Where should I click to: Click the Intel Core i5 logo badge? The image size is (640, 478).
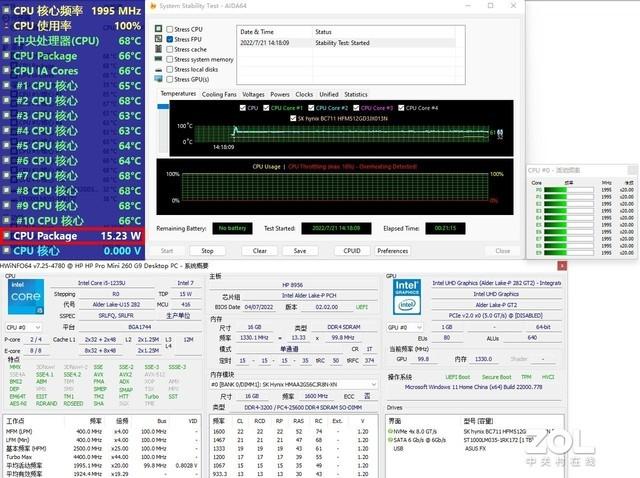coord(26,297)
